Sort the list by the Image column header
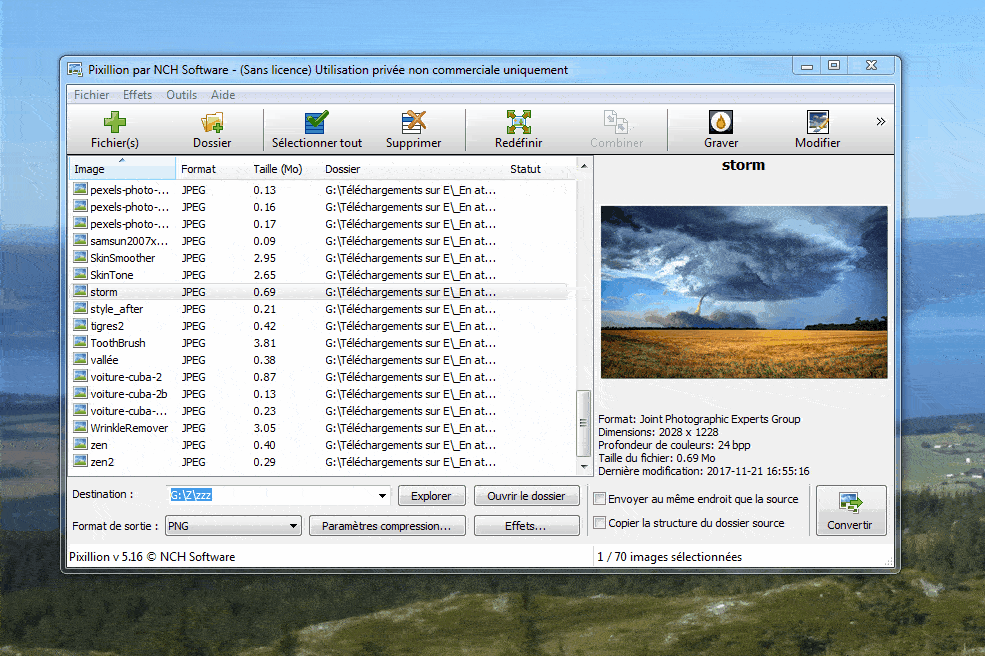Screen dimensions: 985x656 (122, 169)
